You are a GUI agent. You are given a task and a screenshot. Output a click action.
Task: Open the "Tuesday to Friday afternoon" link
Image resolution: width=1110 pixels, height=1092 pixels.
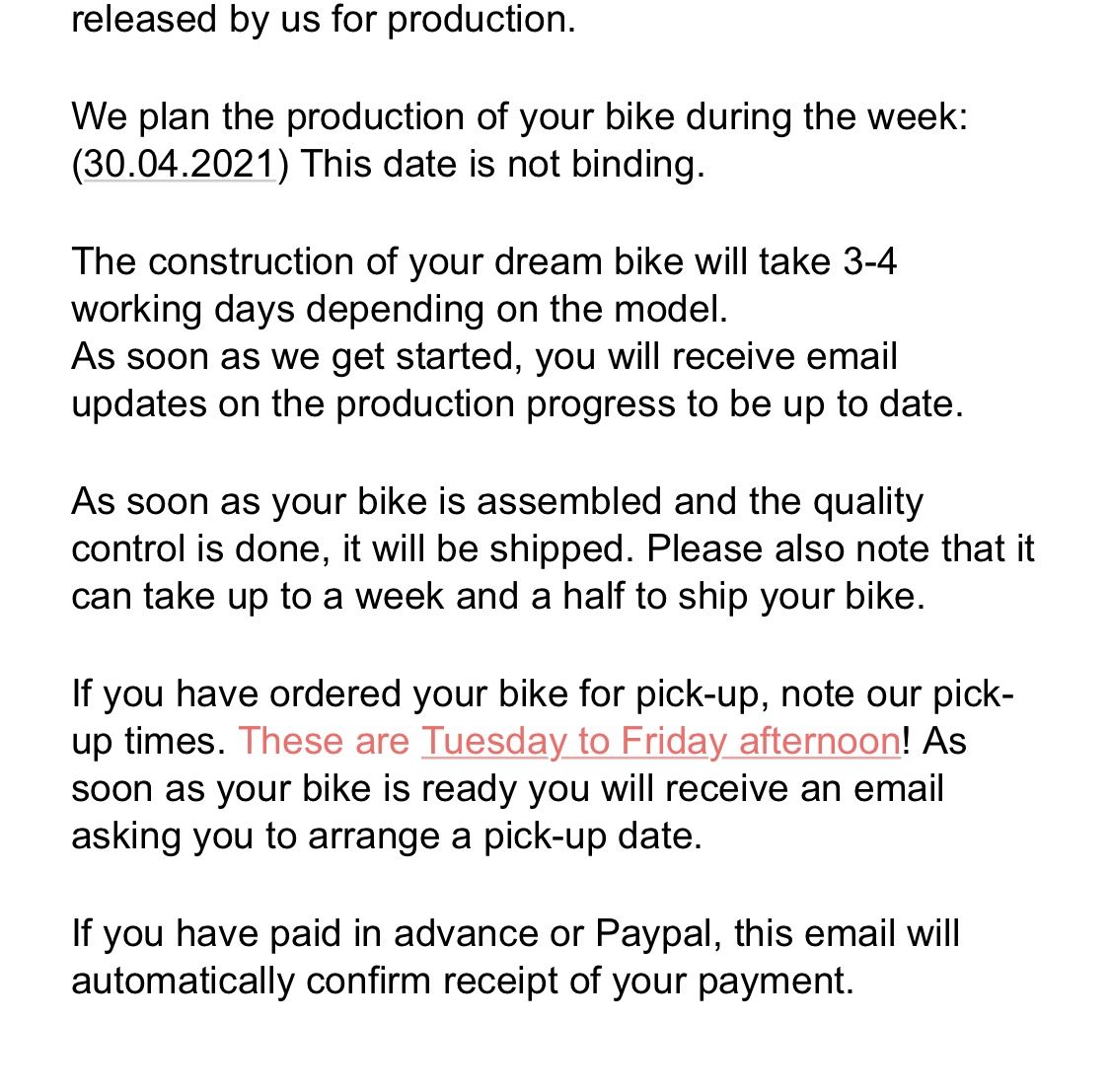tap(660, 741)
